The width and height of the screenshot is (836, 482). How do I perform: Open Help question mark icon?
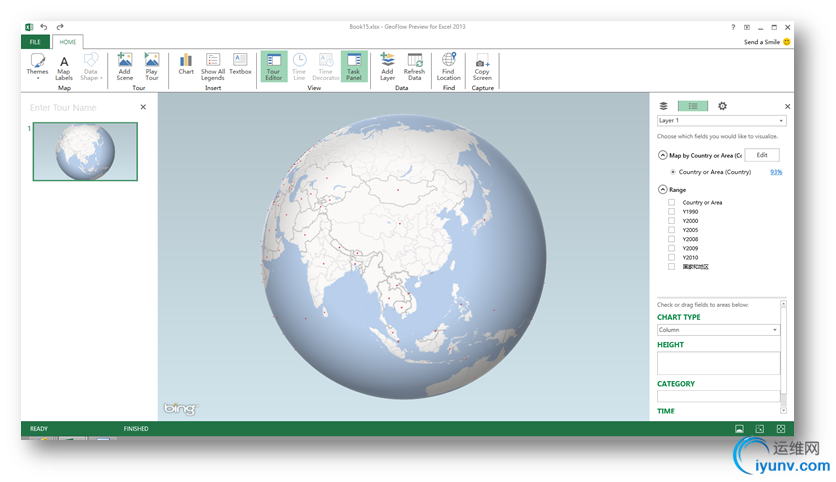point(733,27)
